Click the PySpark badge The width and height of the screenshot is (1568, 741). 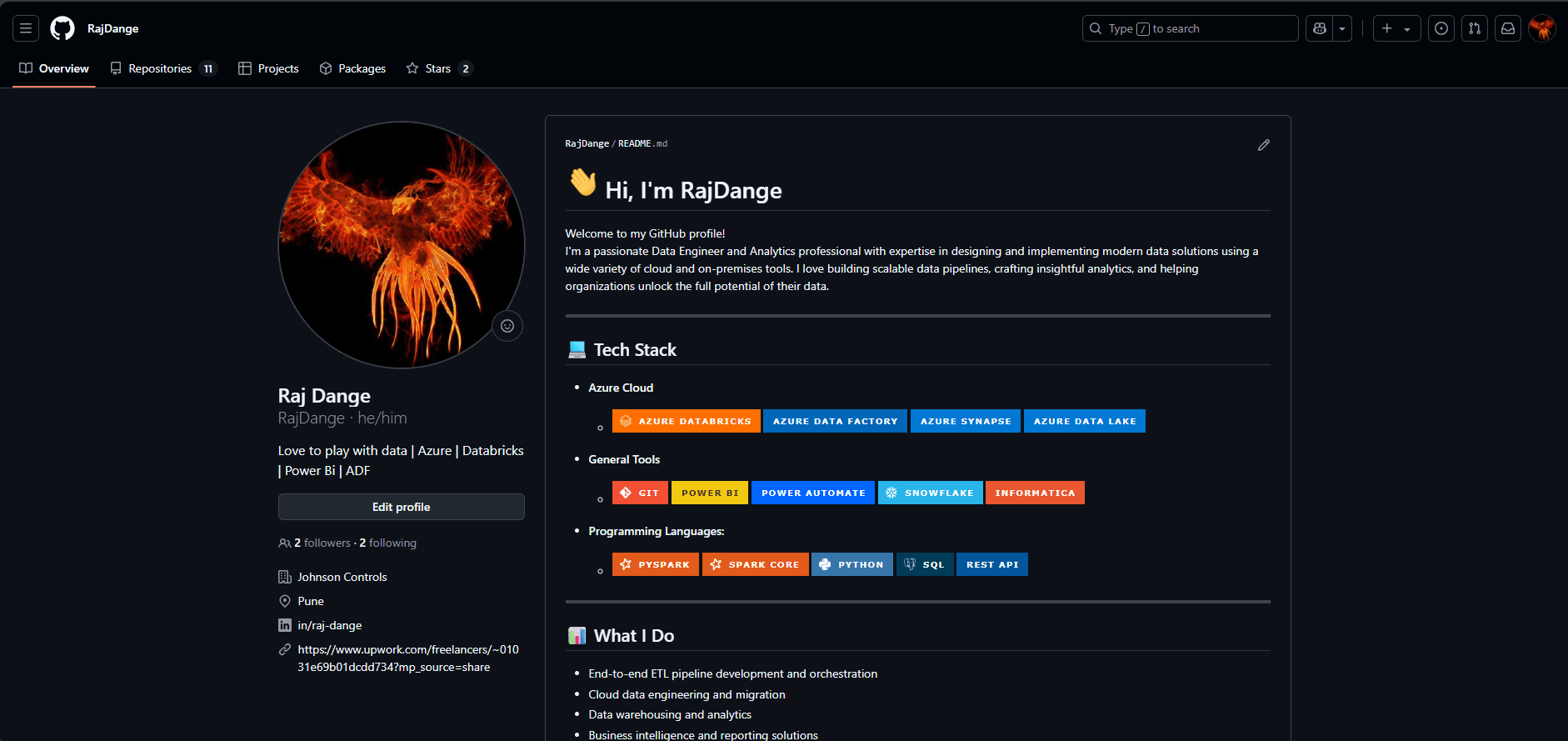[656, 564]
